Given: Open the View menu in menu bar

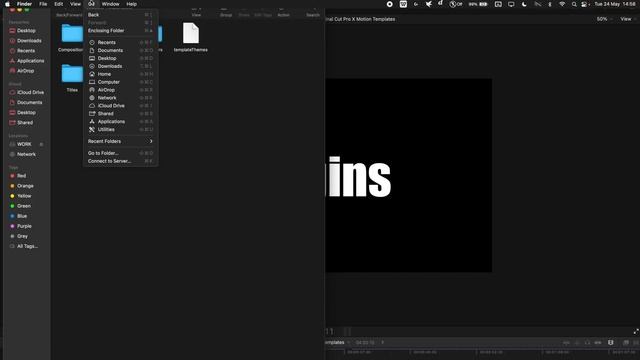Looking at the screenshot, I should pyautogui.click(x=75, y=4).
